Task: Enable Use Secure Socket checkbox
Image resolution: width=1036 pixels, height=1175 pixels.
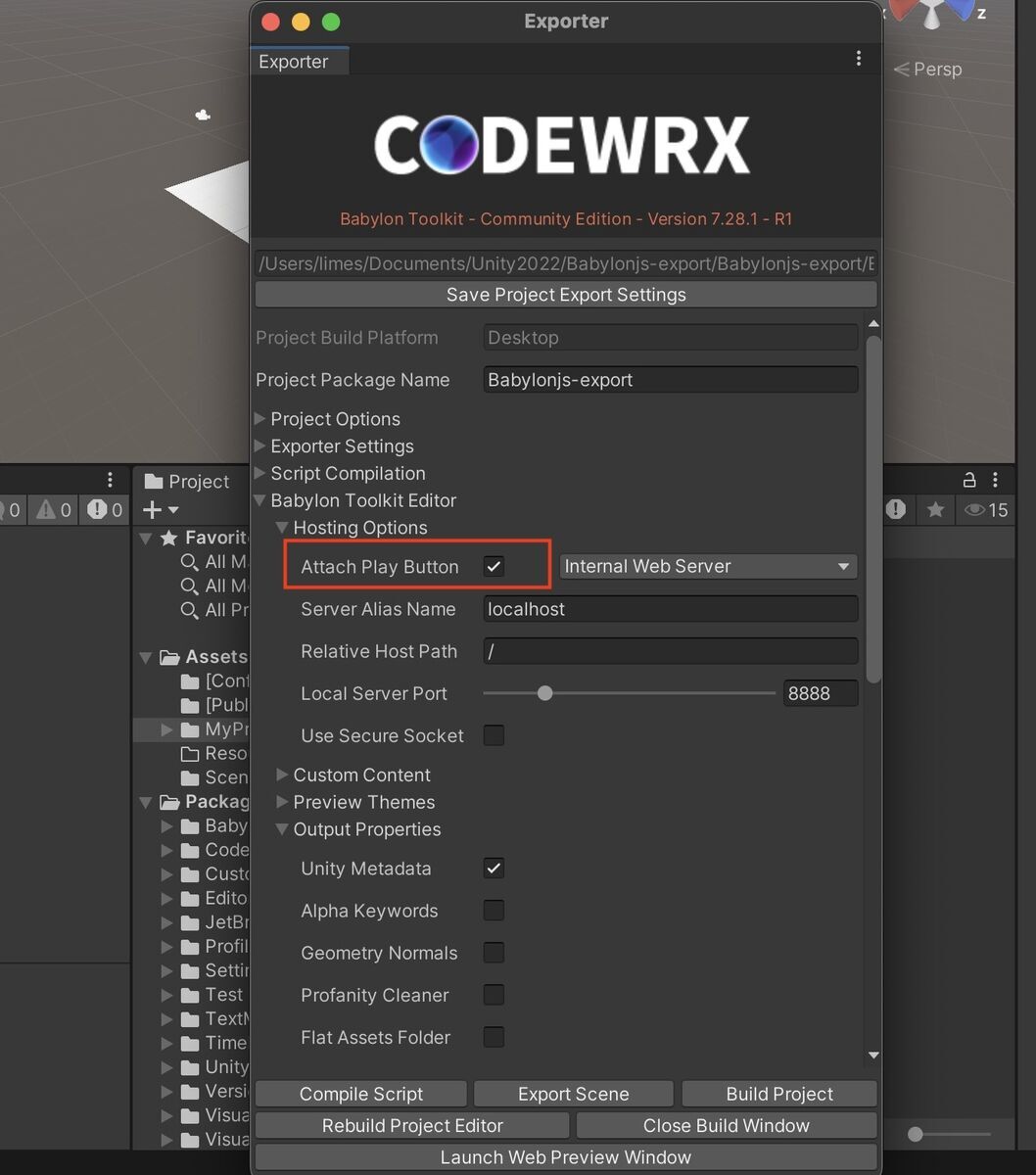Action: click(x=494, y=735)
